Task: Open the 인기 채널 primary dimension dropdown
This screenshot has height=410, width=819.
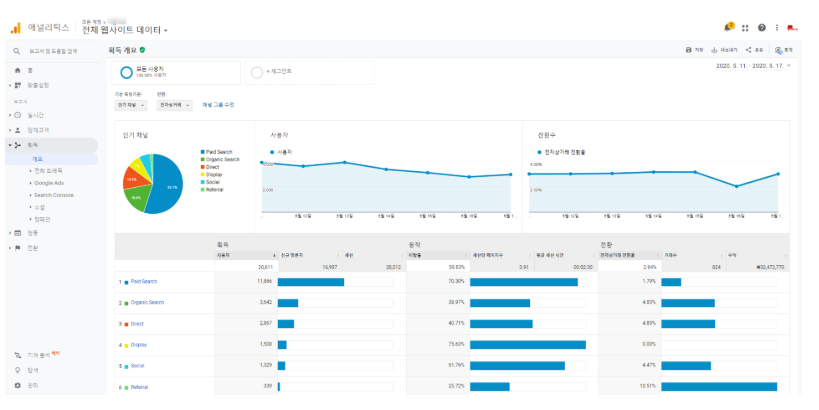Action: [131, 106]
